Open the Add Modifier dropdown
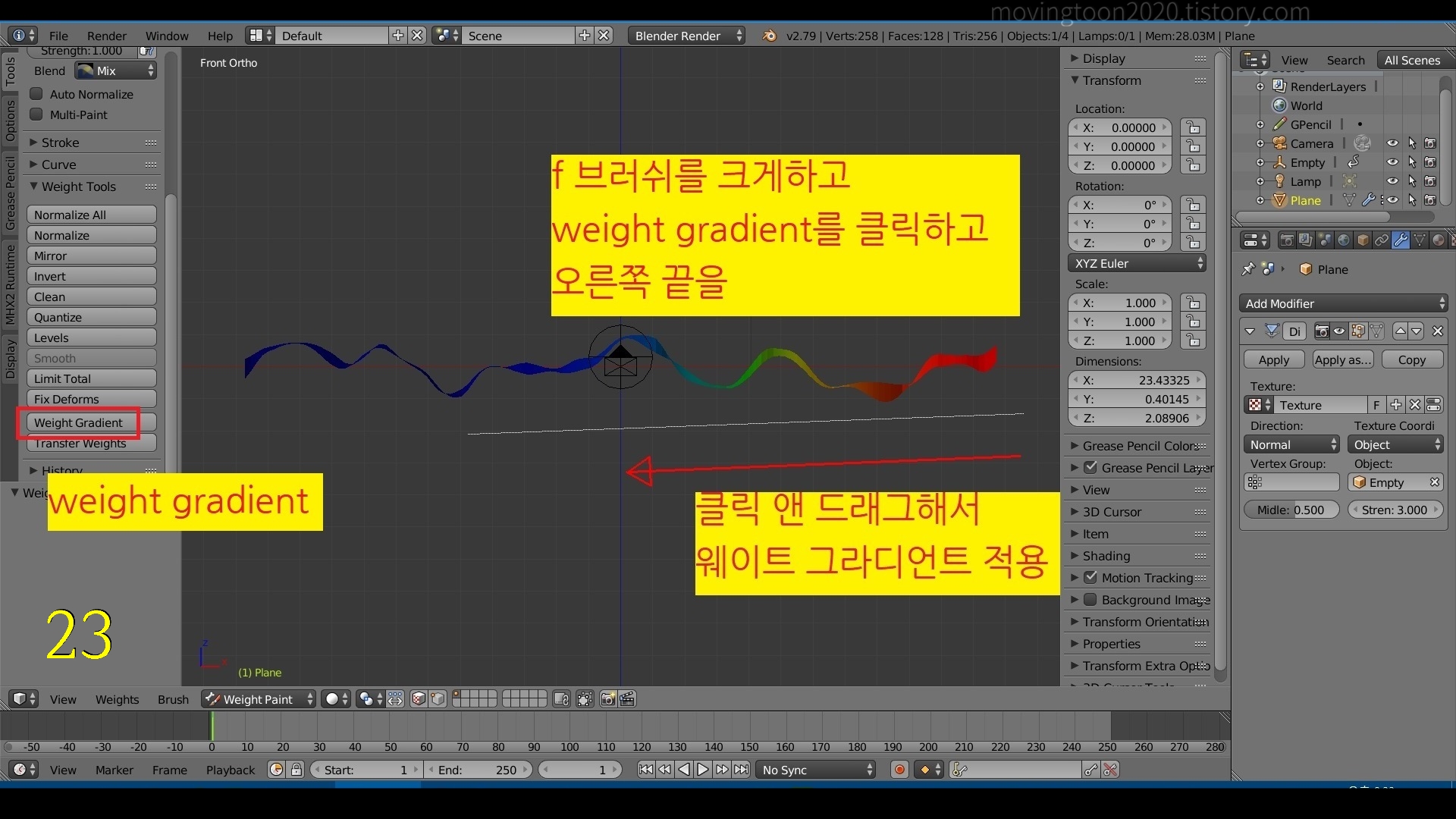1456x819 pixels. 1343,303
